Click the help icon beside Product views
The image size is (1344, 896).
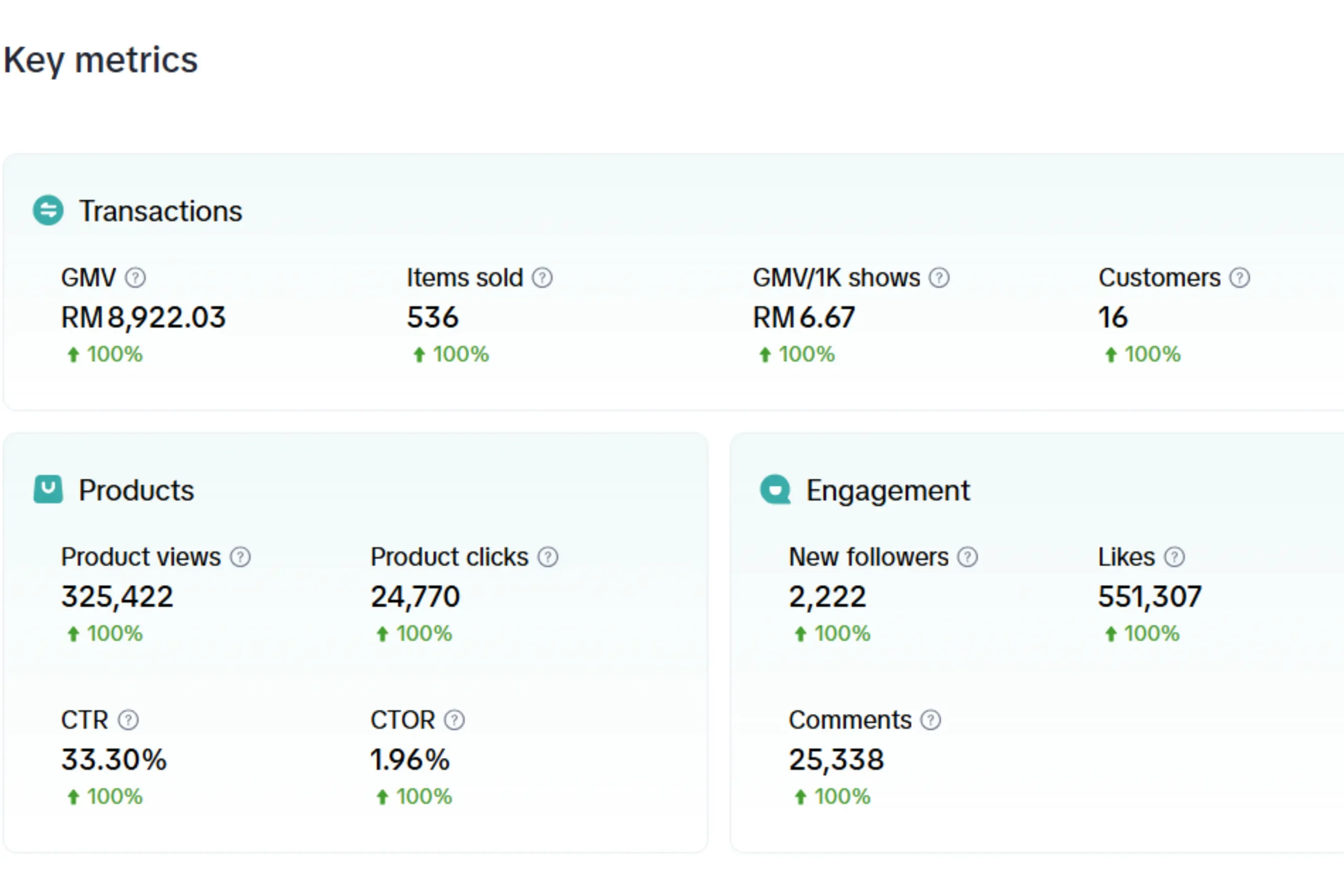coord(240,557)
